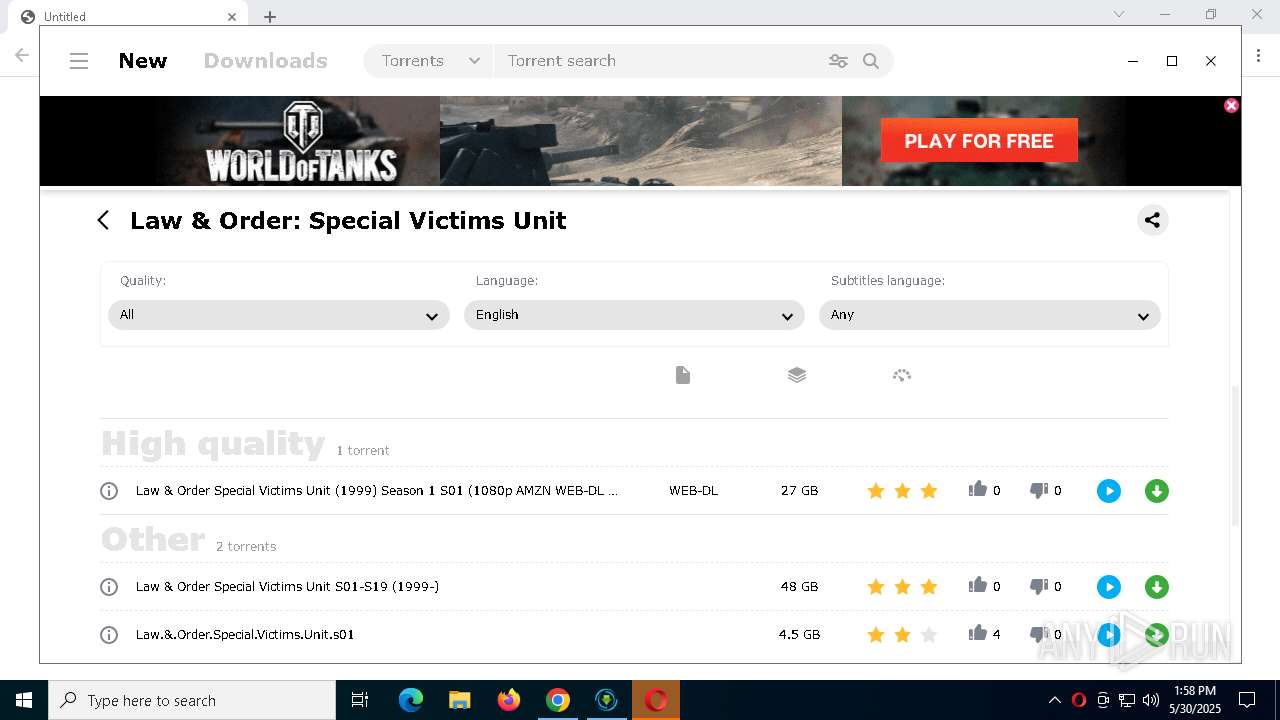Click the search magnifier icon

[x=871, y=61]
